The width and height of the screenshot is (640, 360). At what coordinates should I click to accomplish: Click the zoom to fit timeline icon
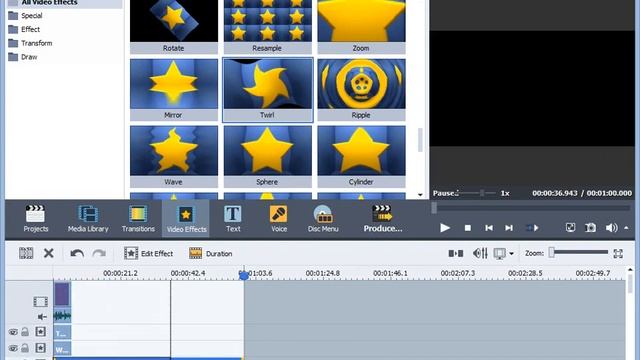pos(618,253)
